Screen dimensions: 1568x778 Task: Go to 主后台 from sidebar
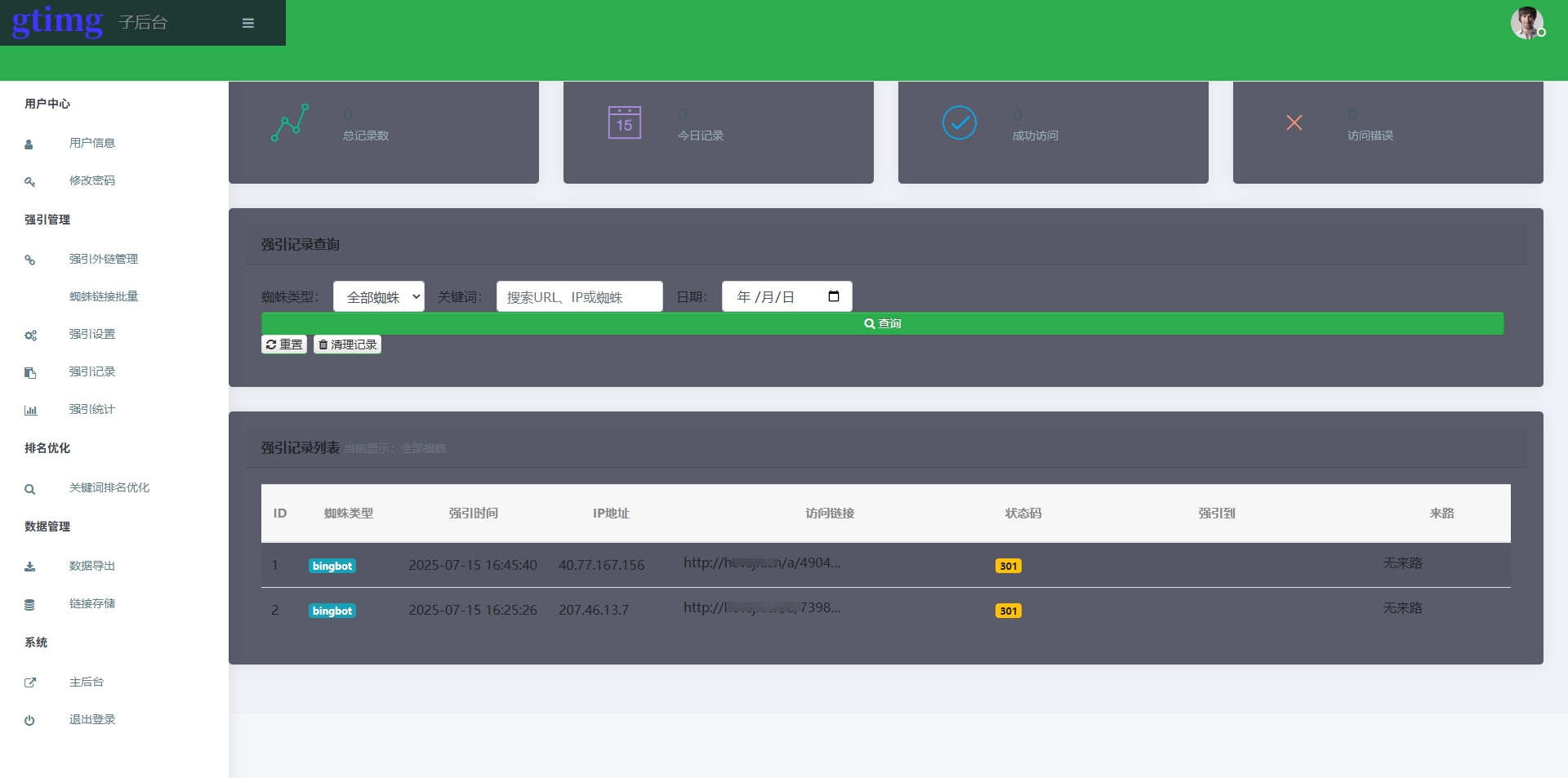coord(87,682)
